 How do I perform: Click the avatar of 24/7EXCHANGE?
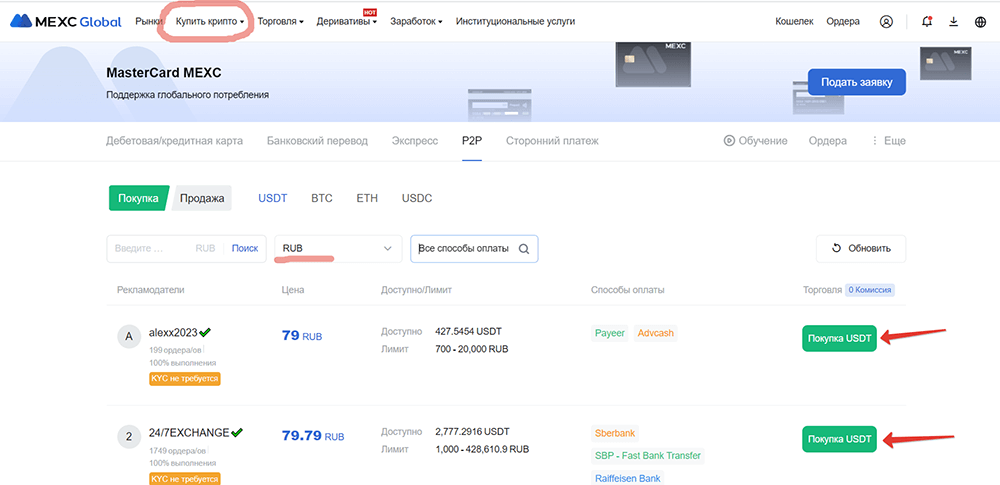(129, 436)
